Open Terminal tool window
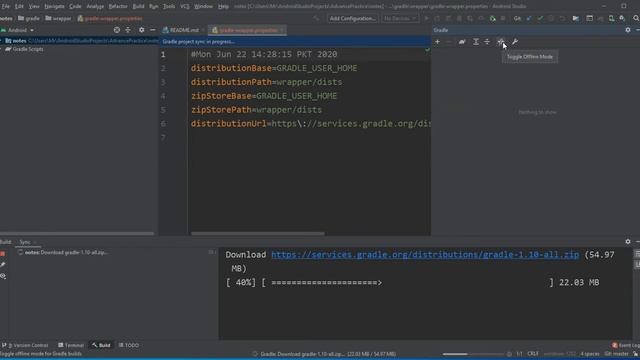 71,345
